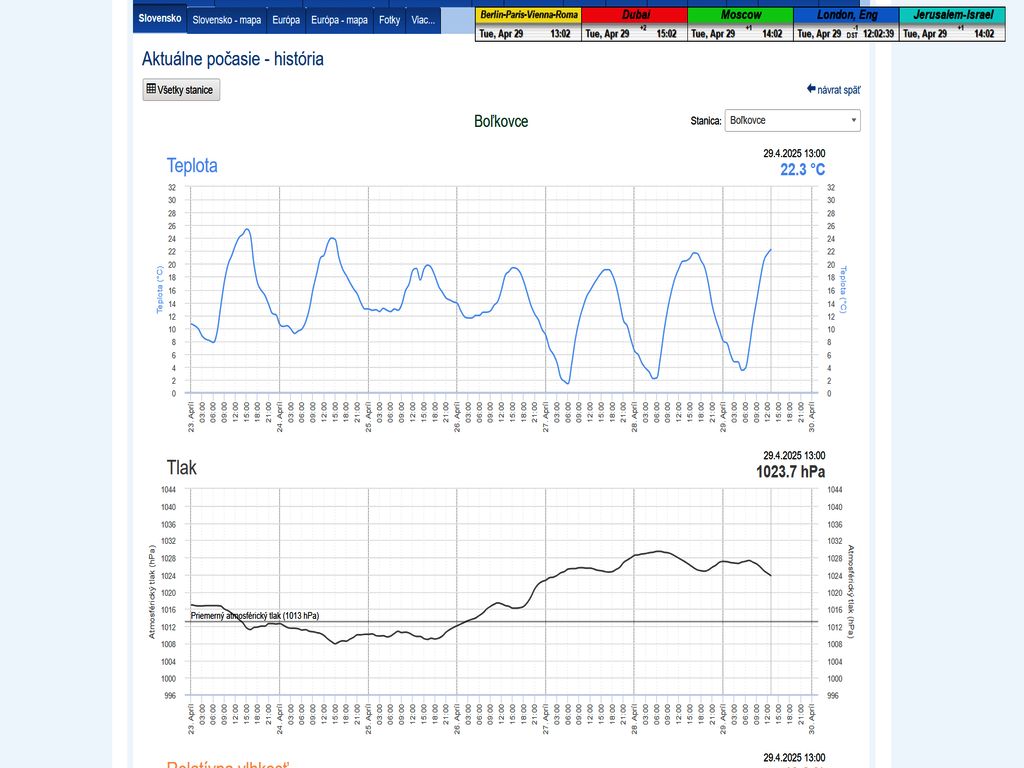1024x768 pixels.
Task: Select the Európa - mapa tab
Action: (x=339, y=19)
